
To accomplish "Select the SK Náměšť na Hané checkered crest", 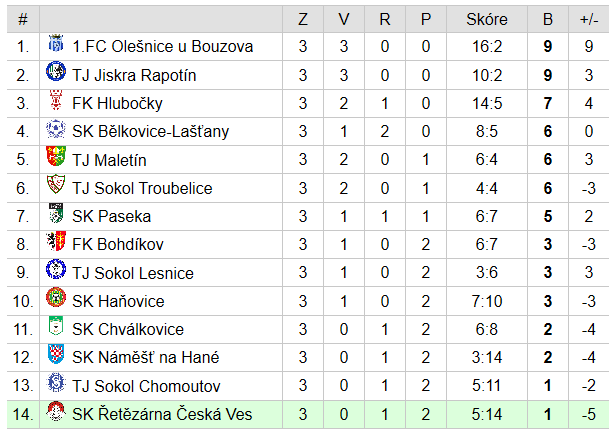I will point(56,354).
